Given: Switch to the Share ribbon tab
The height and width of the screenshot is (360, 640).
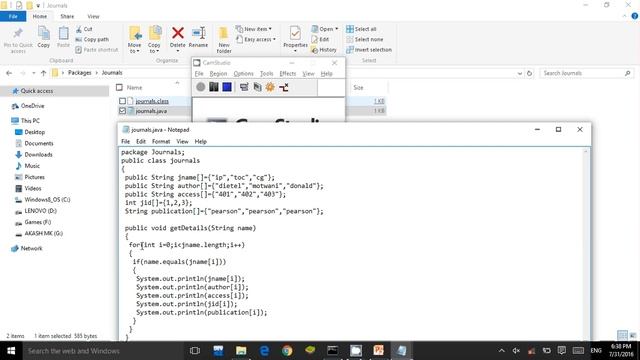Looking at the screenshot, I should [67, 16].
